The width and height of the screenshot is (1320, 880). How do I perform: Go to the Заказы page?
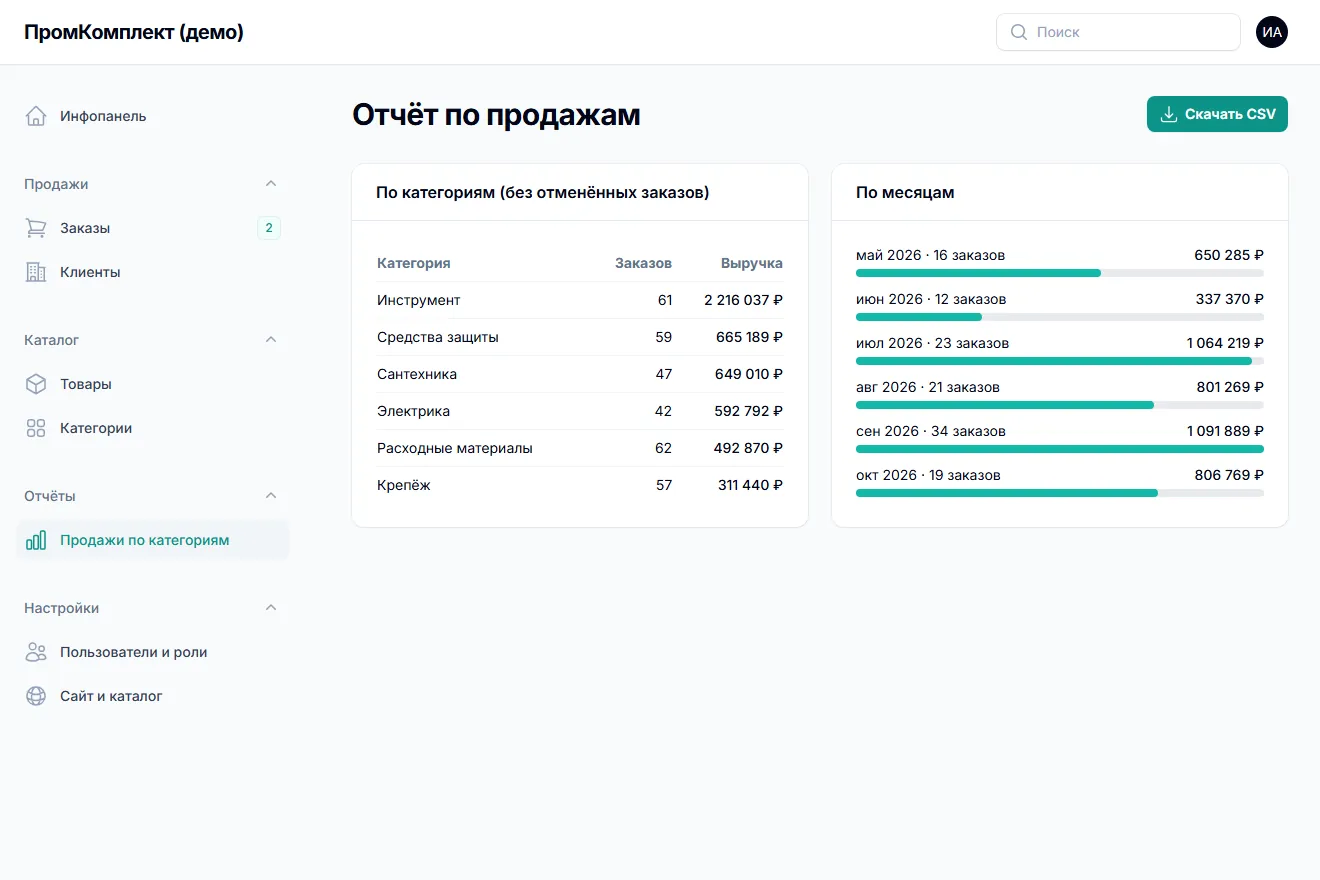(x=152, y=228)
